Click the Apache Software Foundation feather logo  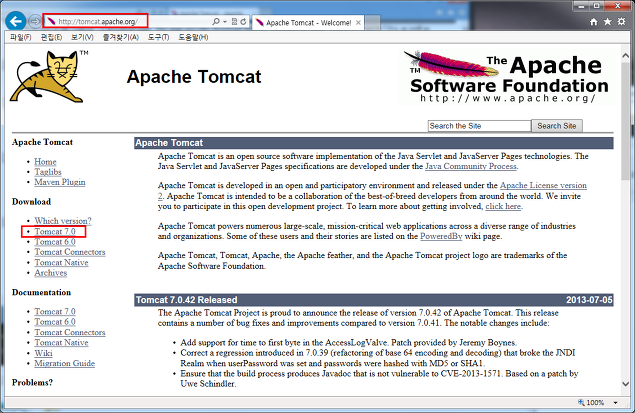pyautogui.click(x=506, y=77)
